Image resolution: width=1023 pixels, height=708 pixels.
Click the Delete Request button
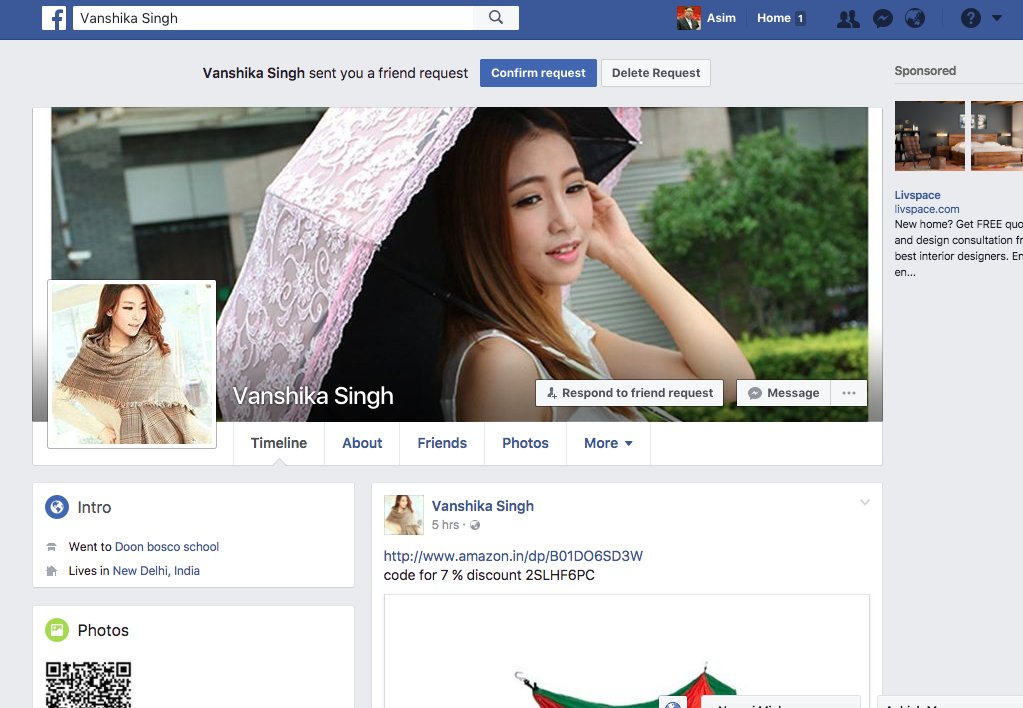[x=656, y=73]
